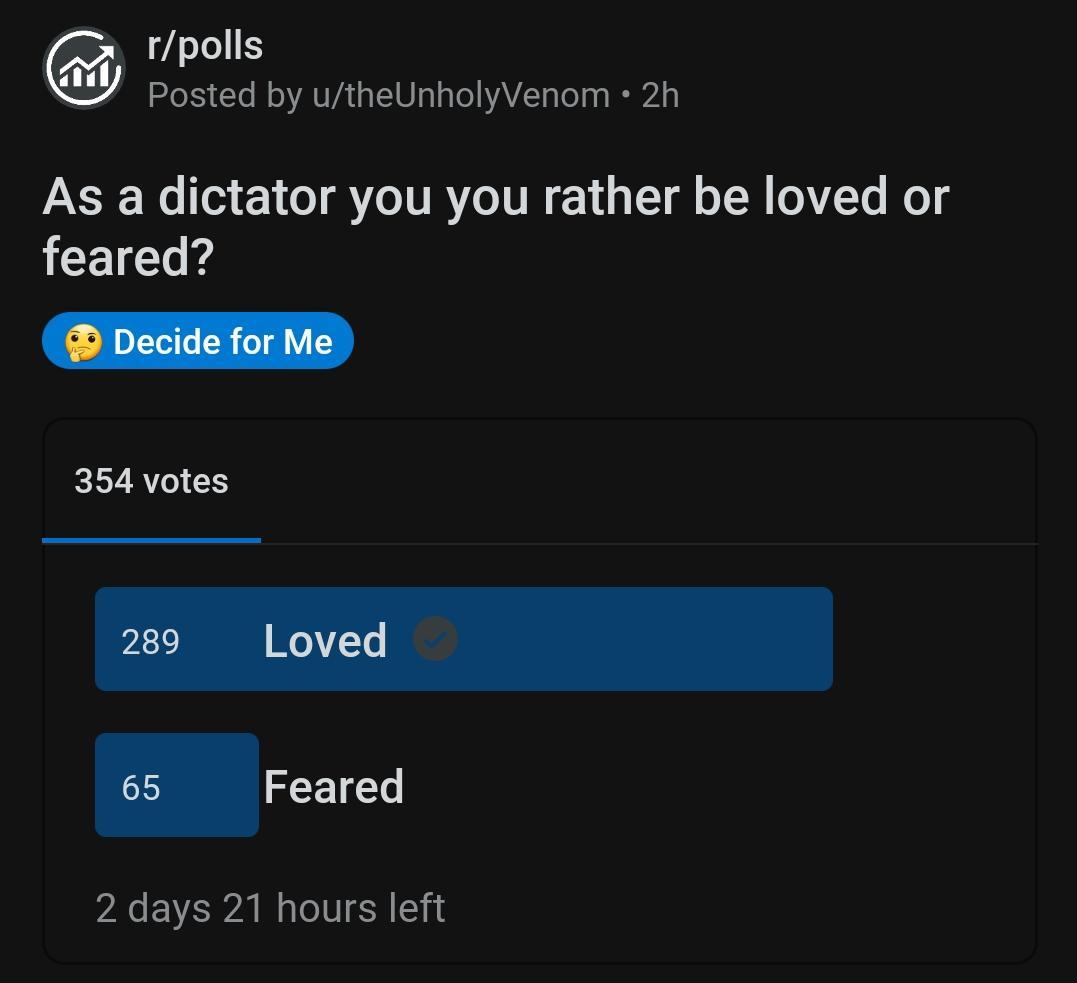Click the checkmark icon beside Loved
Screen dimensions: 1077x983
coord(435,639)
